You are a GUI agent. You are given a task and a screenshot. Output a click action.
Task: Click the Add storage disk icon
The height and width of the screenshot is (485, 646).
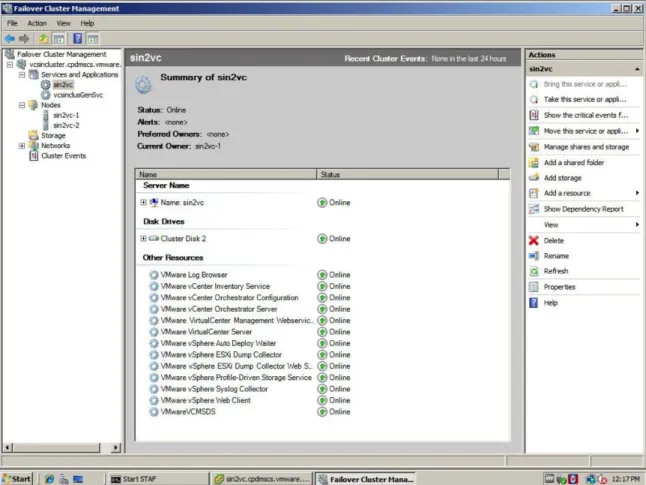(x=534, y=178)
